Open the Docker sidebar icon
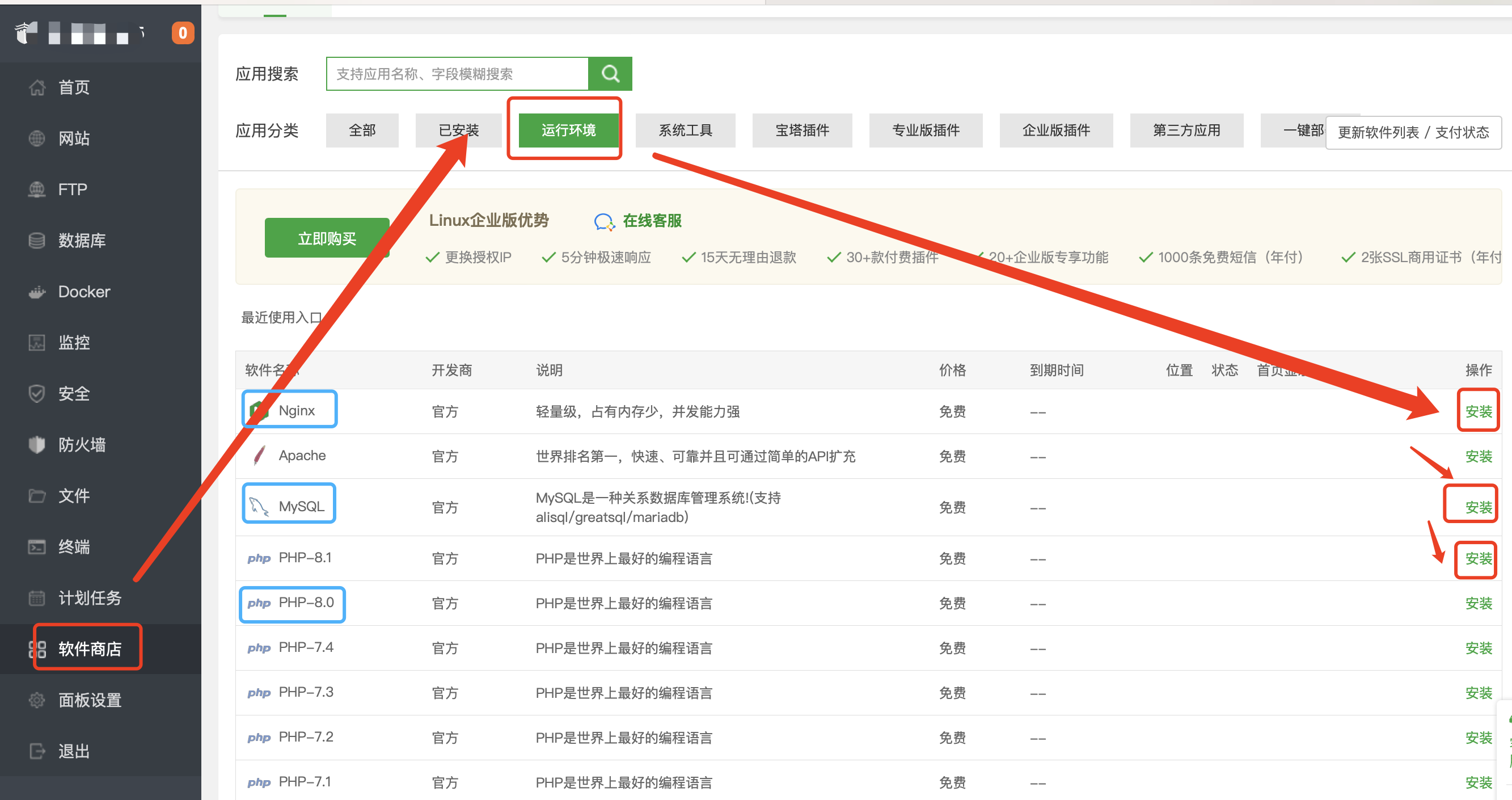The image size is (1512, 800). coord(37,292)
